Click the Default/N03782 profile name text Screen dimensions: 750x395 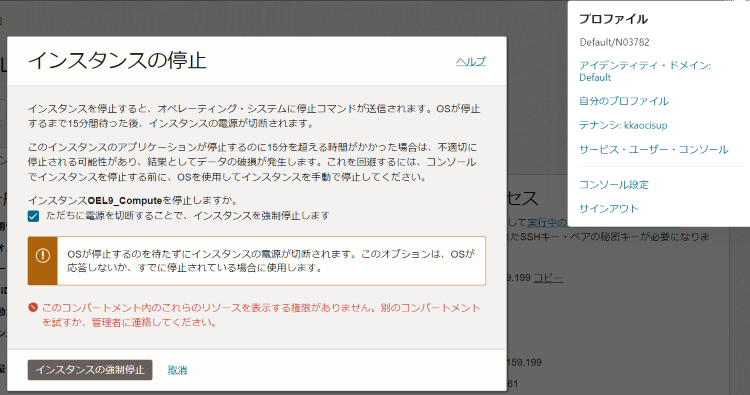(x=614, y=42)
